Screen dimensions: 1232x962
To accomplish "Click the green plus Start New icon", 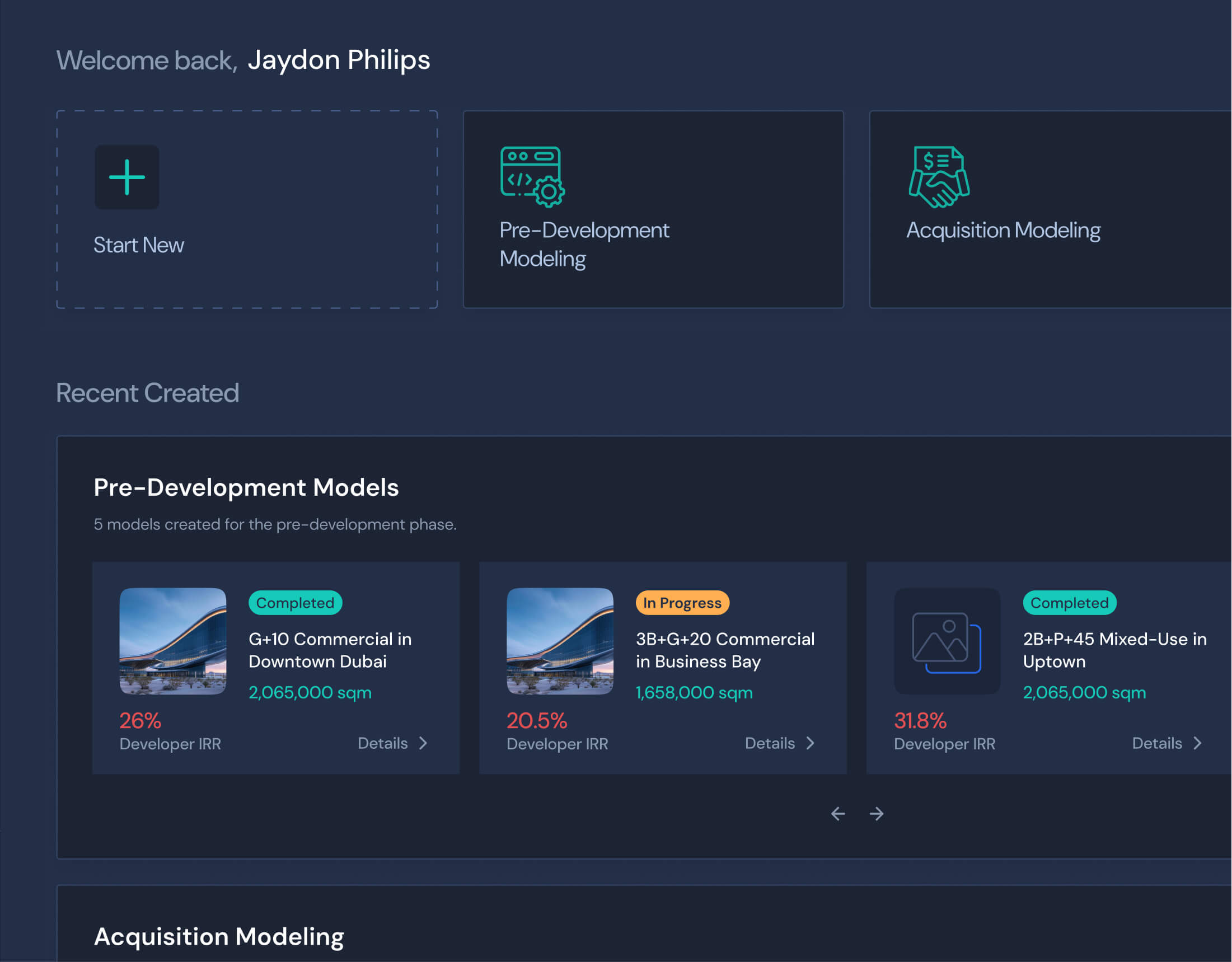I will click(x=127, y=177).
